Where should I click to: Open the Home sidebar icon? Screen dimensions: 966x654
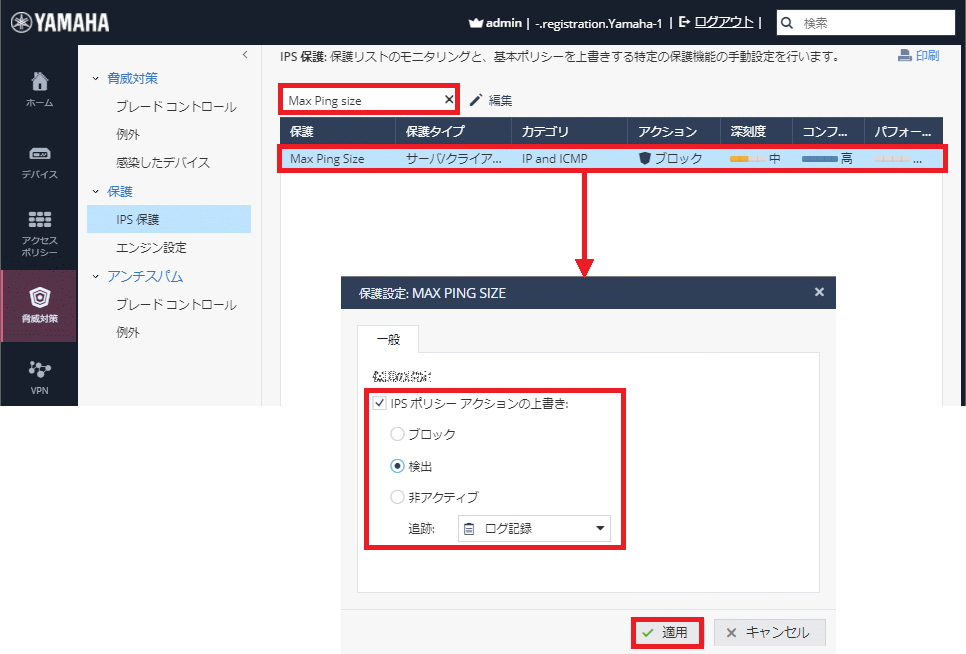[x=39, y=89]
